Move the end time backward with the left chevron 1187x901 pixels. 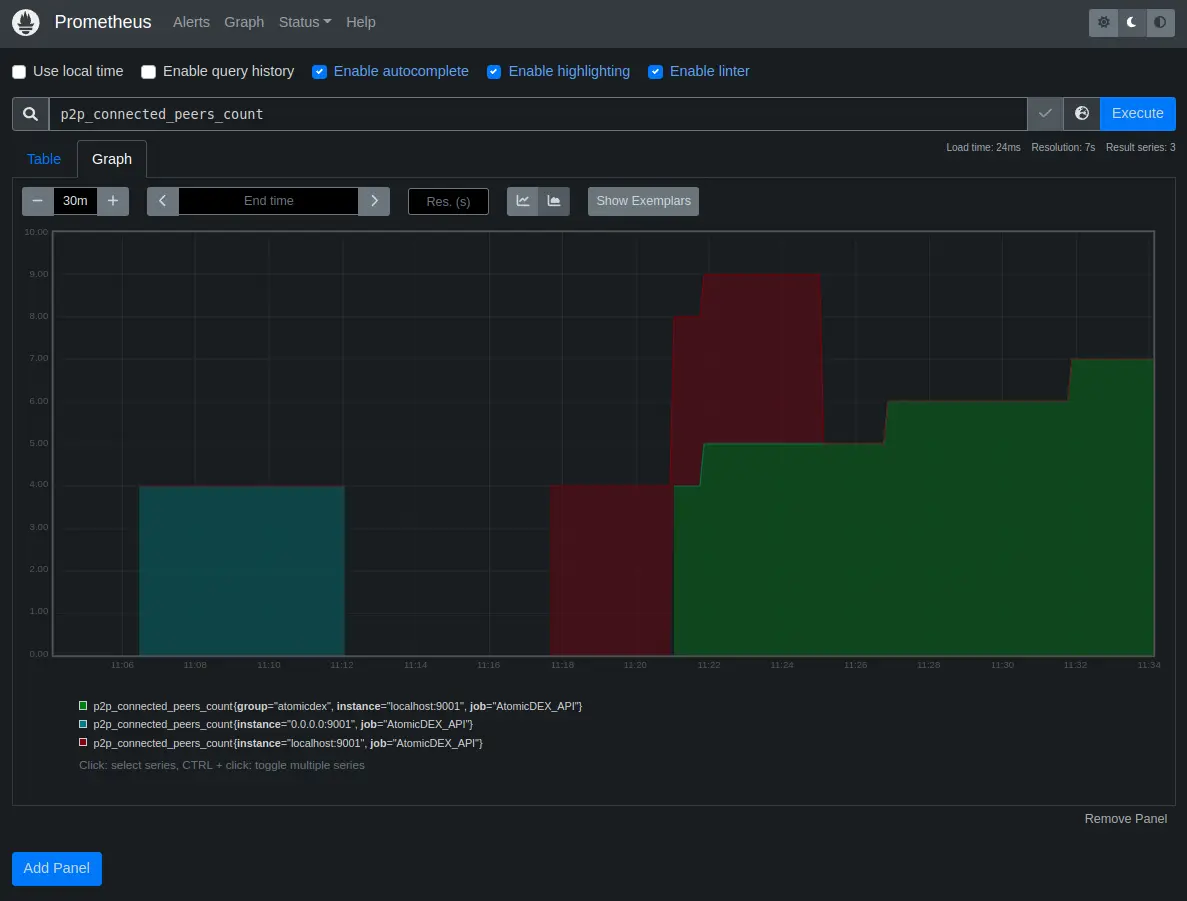coord(163,201)
